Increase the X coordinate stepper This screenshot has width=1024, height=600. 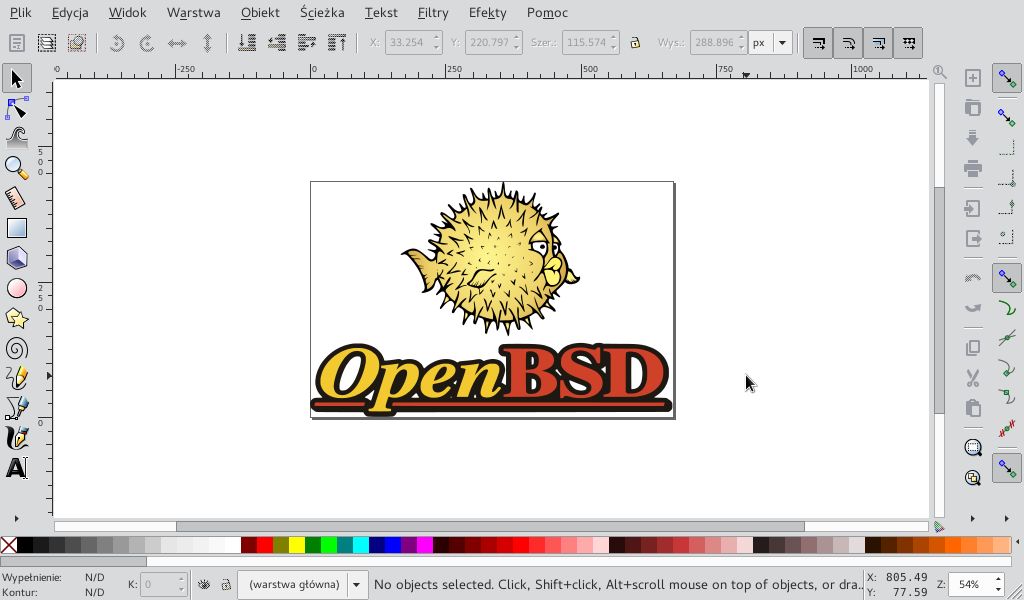[x=437, y=38]
